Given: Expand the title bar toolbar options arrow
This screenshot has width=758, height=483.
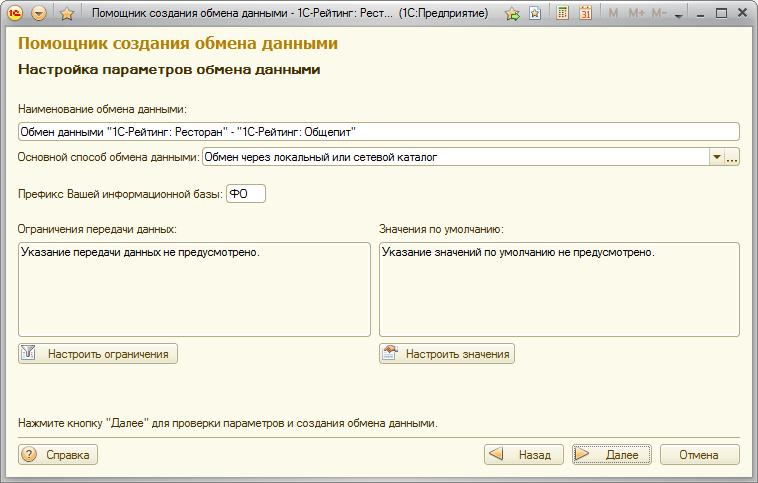Looking at the screenshot, I should pos(680,16).
